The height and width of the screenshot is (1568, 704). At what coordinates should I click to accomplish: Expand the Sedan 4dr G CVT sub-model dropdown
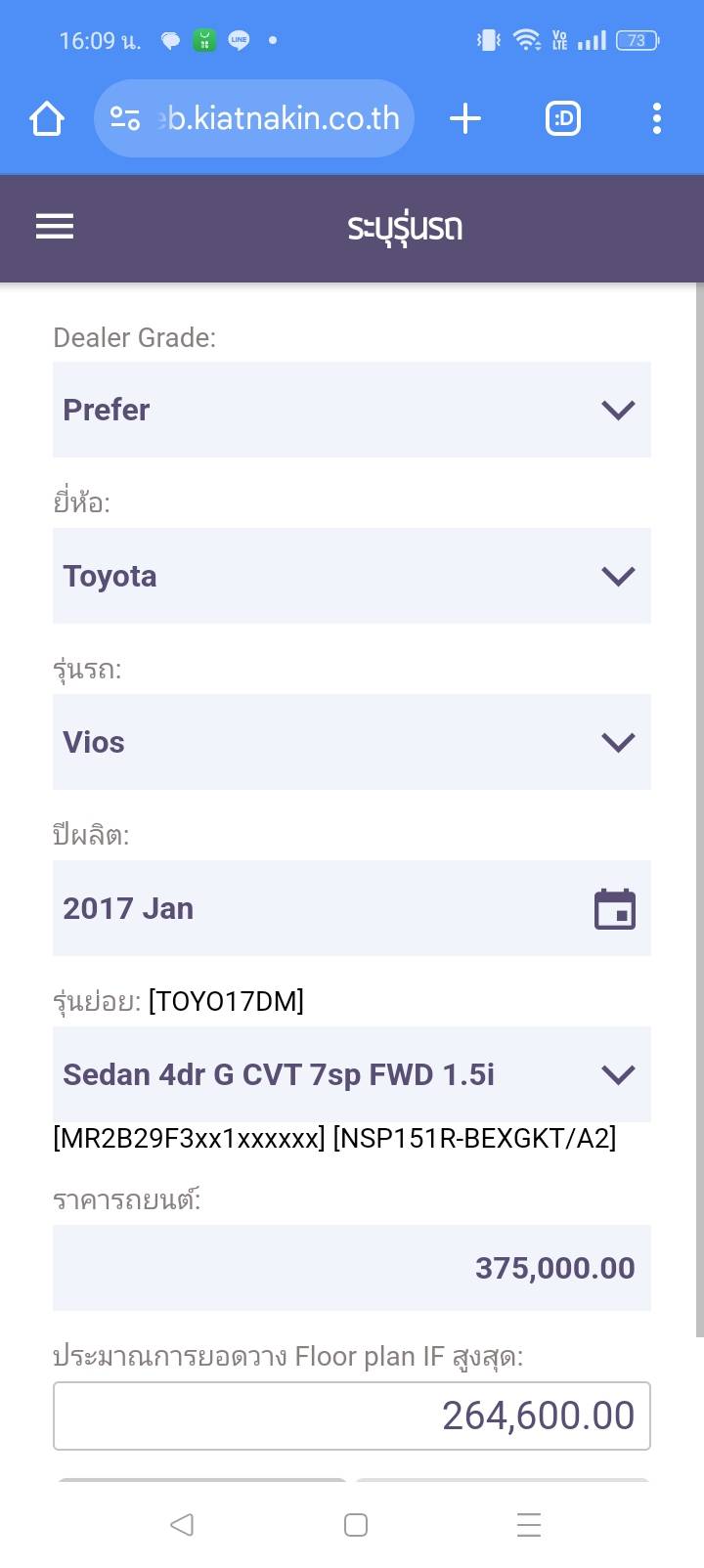(351, 1074)
